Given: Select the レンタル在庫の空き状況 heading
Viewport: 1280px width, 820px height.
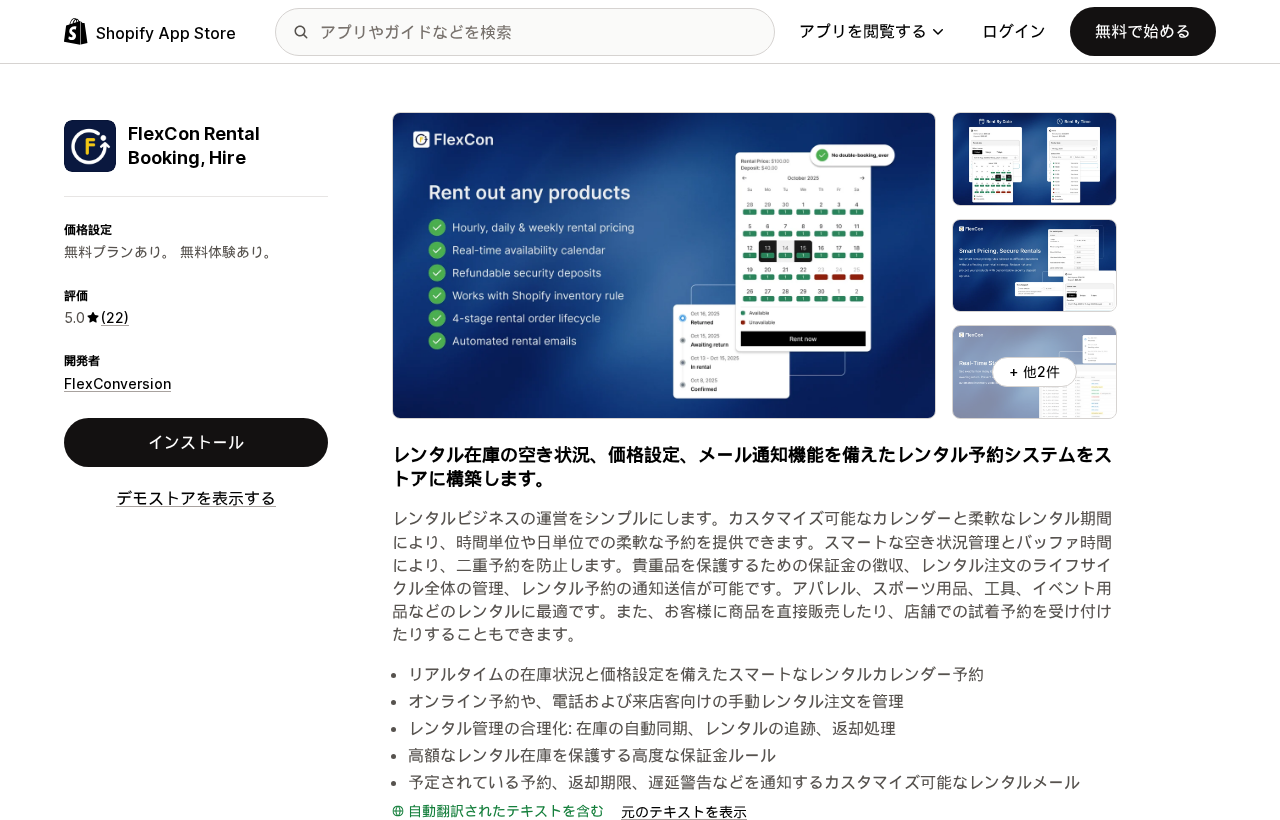Looking at the screenshot, I should 752,466.
